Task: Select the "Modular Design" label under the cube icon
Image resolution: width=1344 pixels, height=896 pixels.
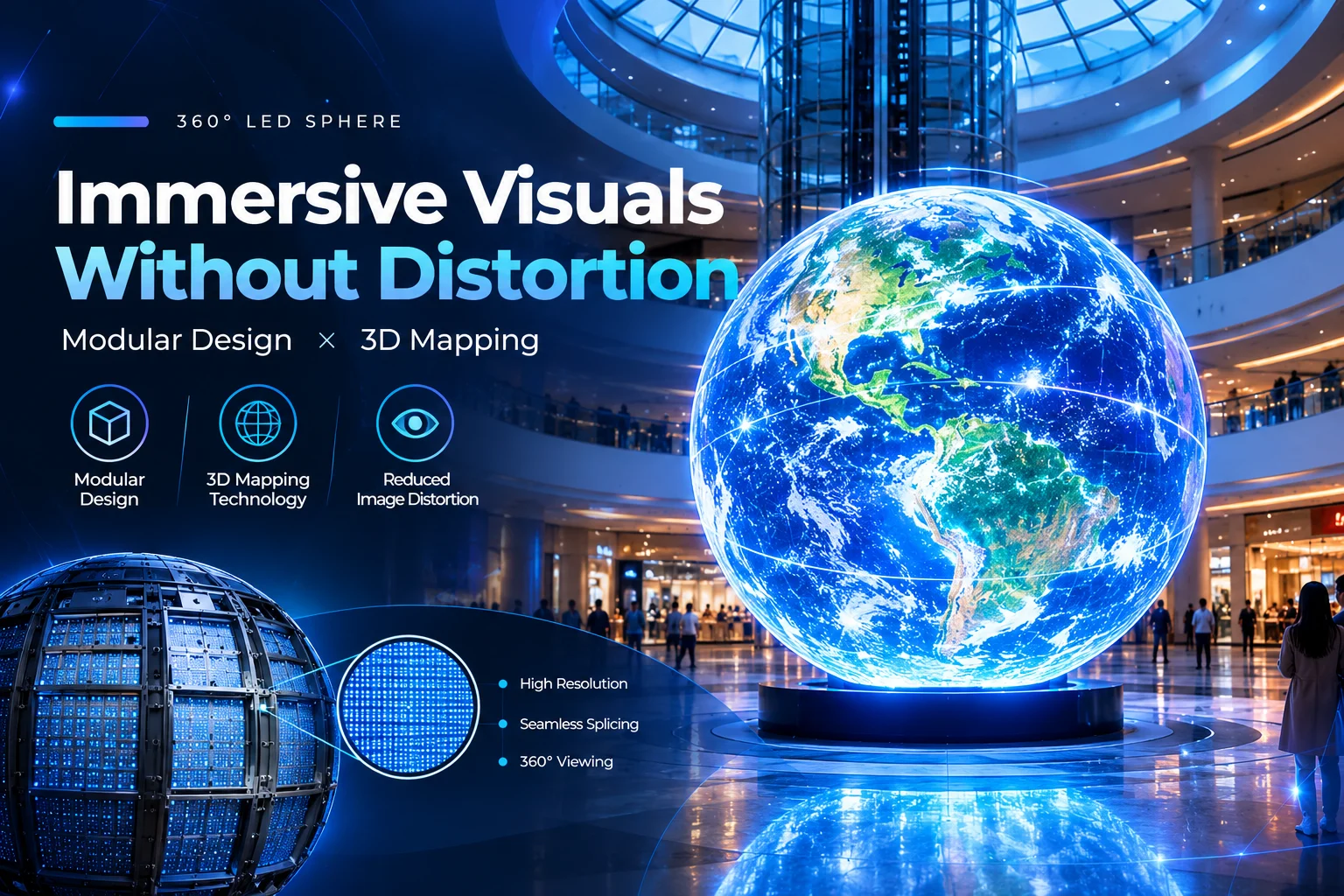Action: (109, 489)
